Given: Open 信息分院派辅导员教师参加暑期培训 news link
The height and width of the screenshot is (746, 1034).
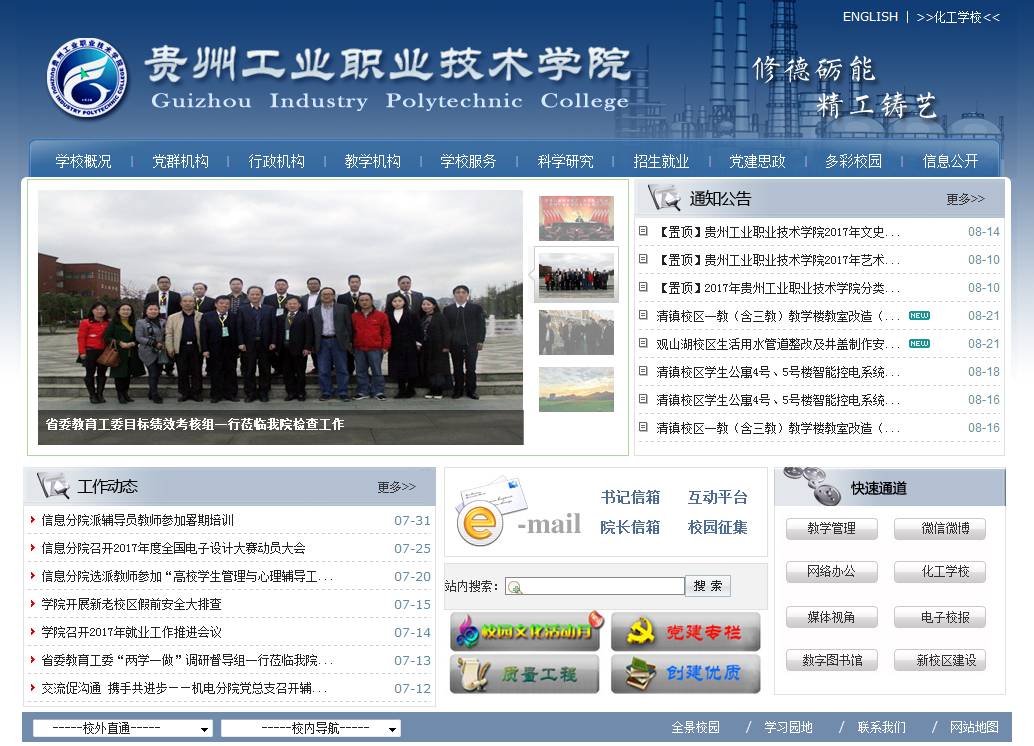Looking at the screenshot, I should coord(138,520).
